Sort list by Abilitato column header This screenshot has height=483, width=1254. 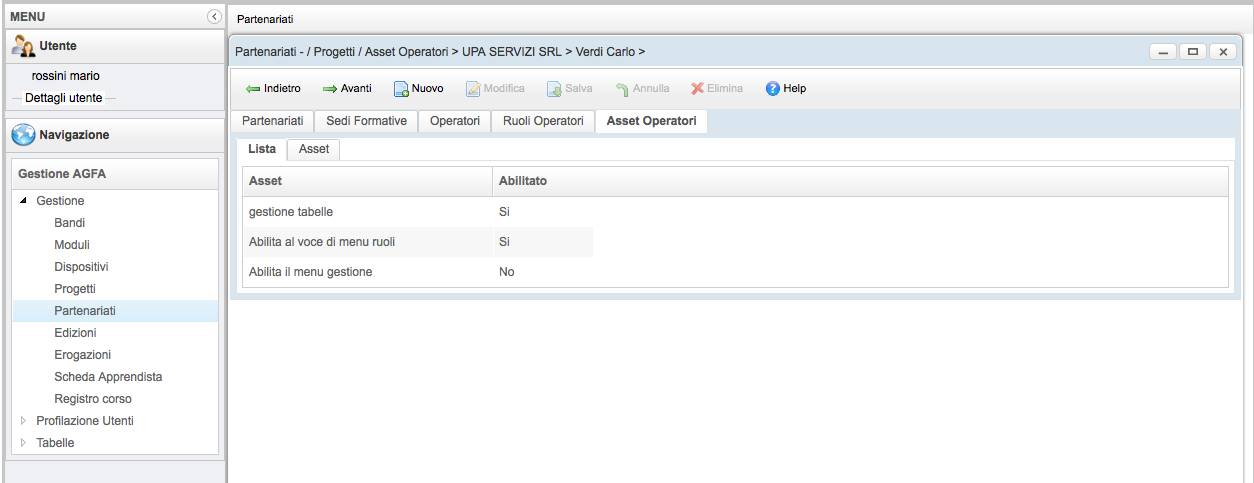(523, 181)
